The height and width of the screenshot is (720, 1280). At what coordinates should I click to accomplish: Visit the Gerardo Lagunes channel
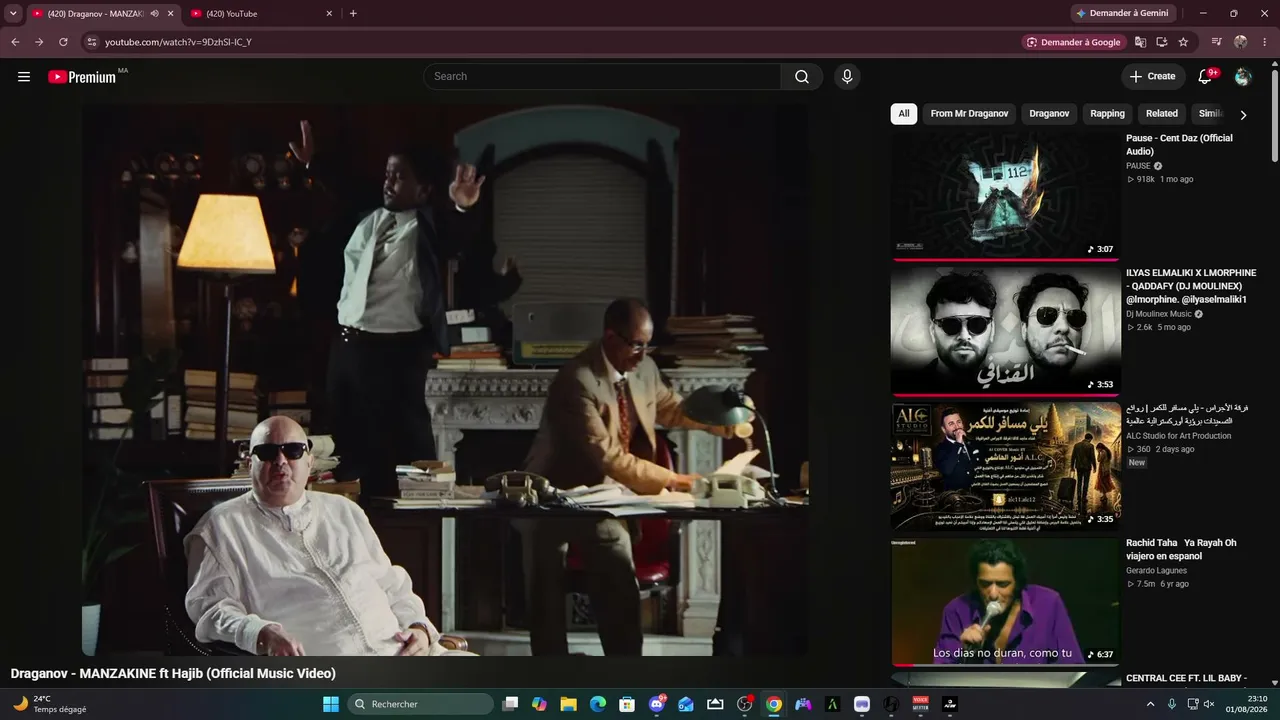[x=1156, y=571]
